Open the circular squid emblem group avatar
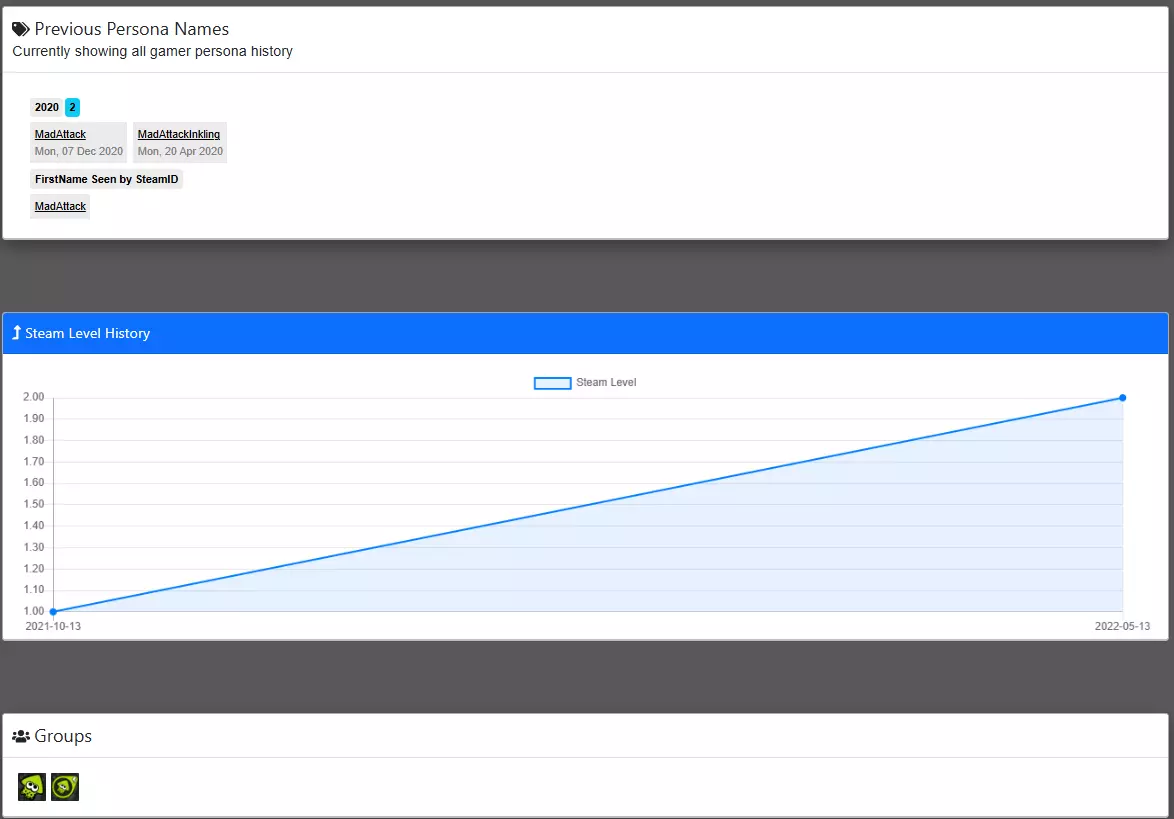Viewport: 1174px width, 819px height. pyautogui.click(x=65, y=787)
